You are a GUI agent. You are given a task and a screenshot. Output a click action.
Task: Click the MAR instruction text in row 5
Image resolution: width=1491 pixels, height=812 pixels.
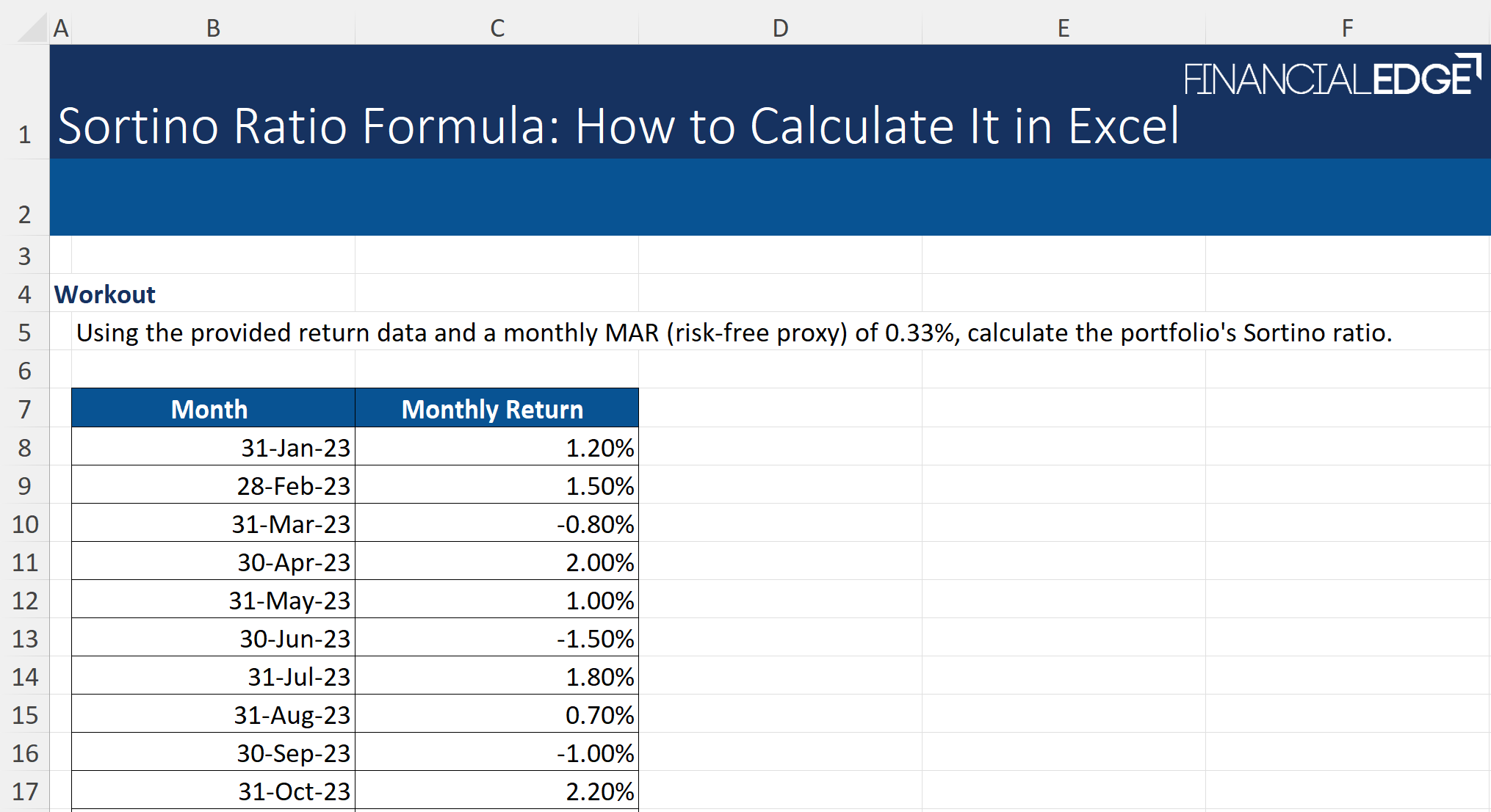(x=733, y=333)
